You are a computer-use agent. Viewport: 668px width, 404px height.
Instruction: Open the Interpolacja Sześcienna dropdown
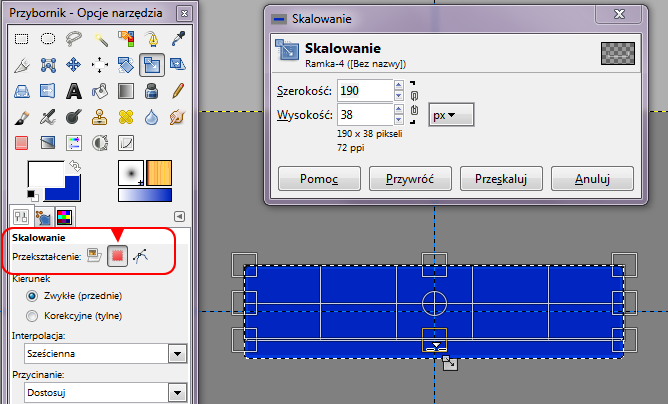coord(179,354)
